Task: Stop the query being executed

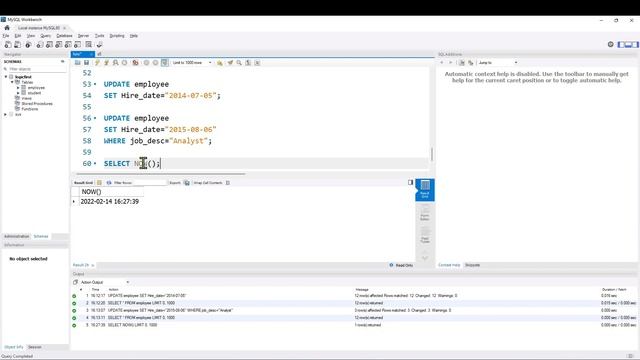Action: click(x=124, y=62)
